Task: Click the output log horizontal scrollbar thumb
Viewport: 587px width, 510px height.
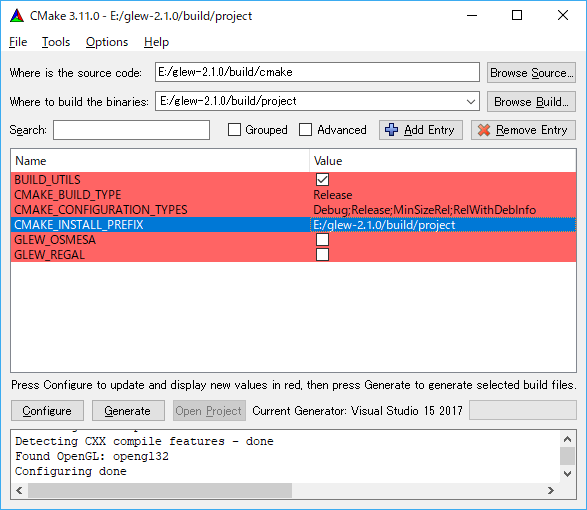Action: [160, 490]
